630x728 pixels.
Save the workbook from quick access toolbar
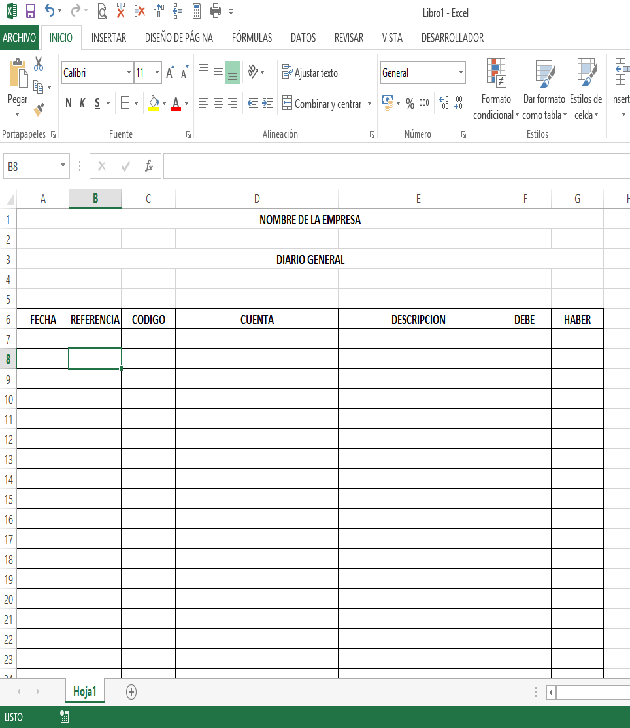31,11
